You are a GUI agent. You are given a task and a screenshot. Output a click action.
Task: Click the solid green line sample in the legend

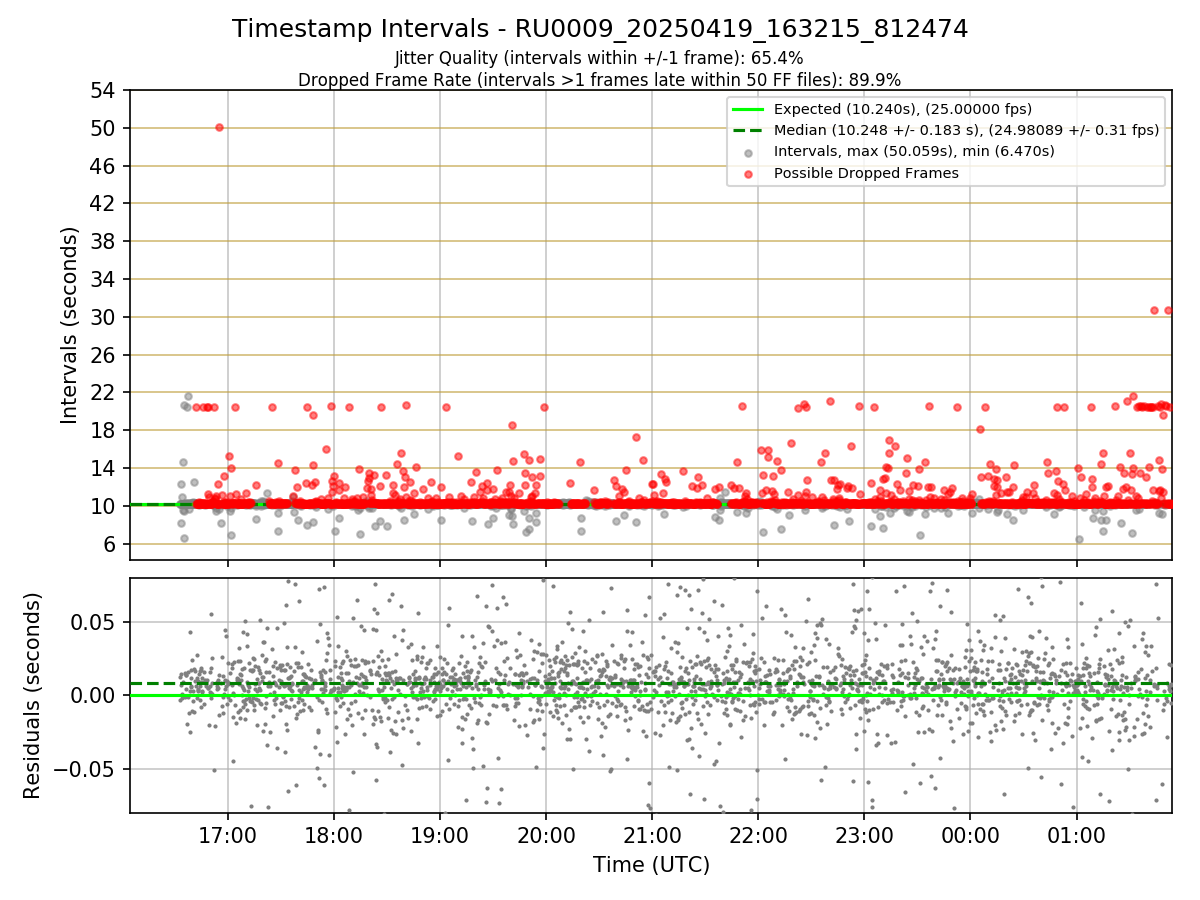pos(748,109)
